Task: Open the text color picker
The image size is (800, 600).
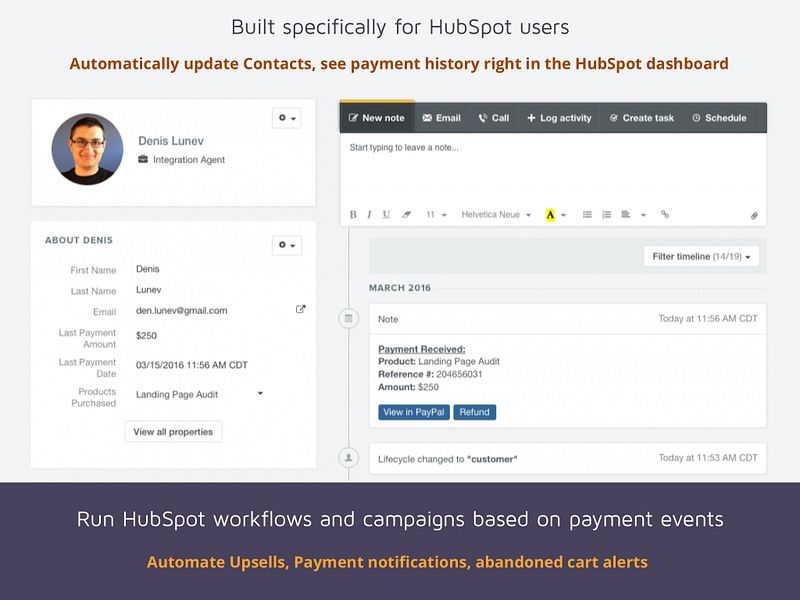Action: point(551,213)
